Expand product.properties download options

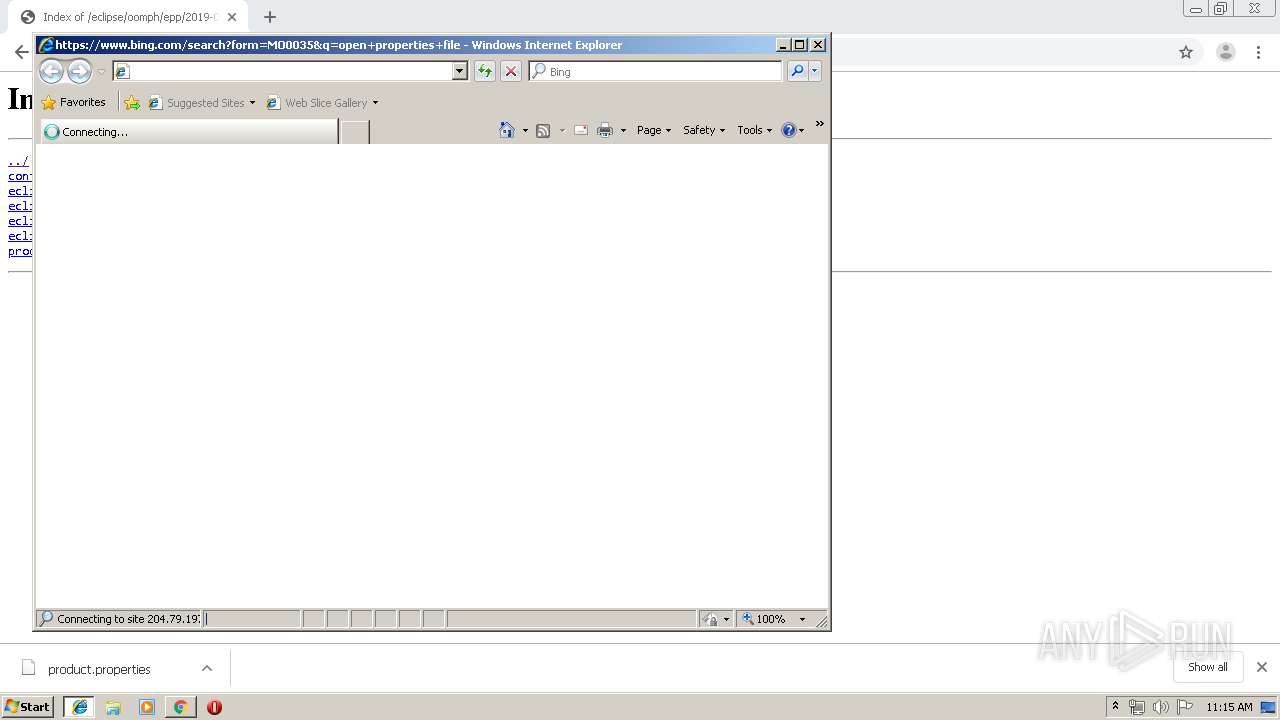coord(207,668)
